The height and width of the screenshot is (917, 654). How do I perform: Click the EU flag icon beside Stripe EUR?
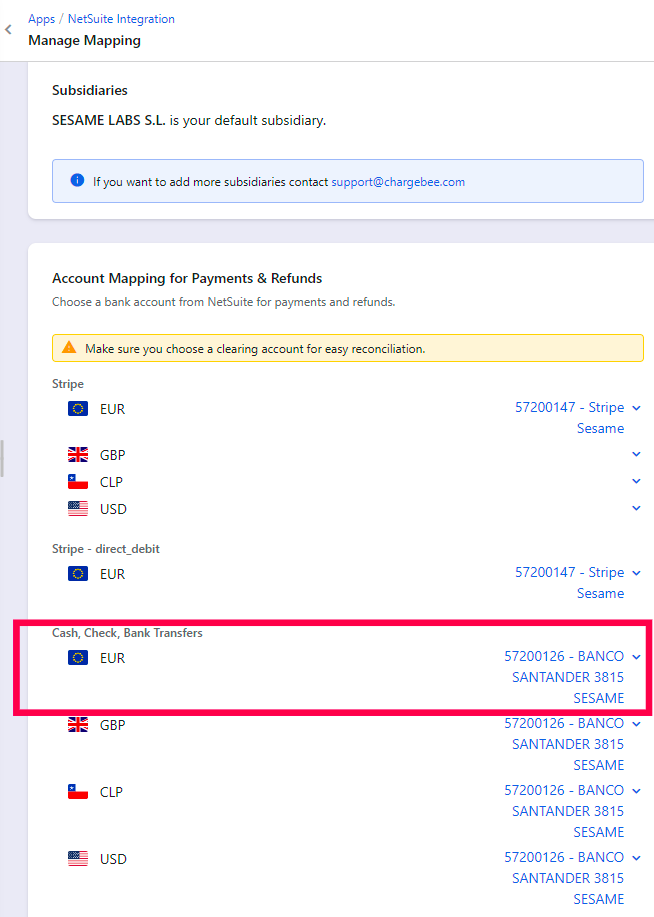78,408
